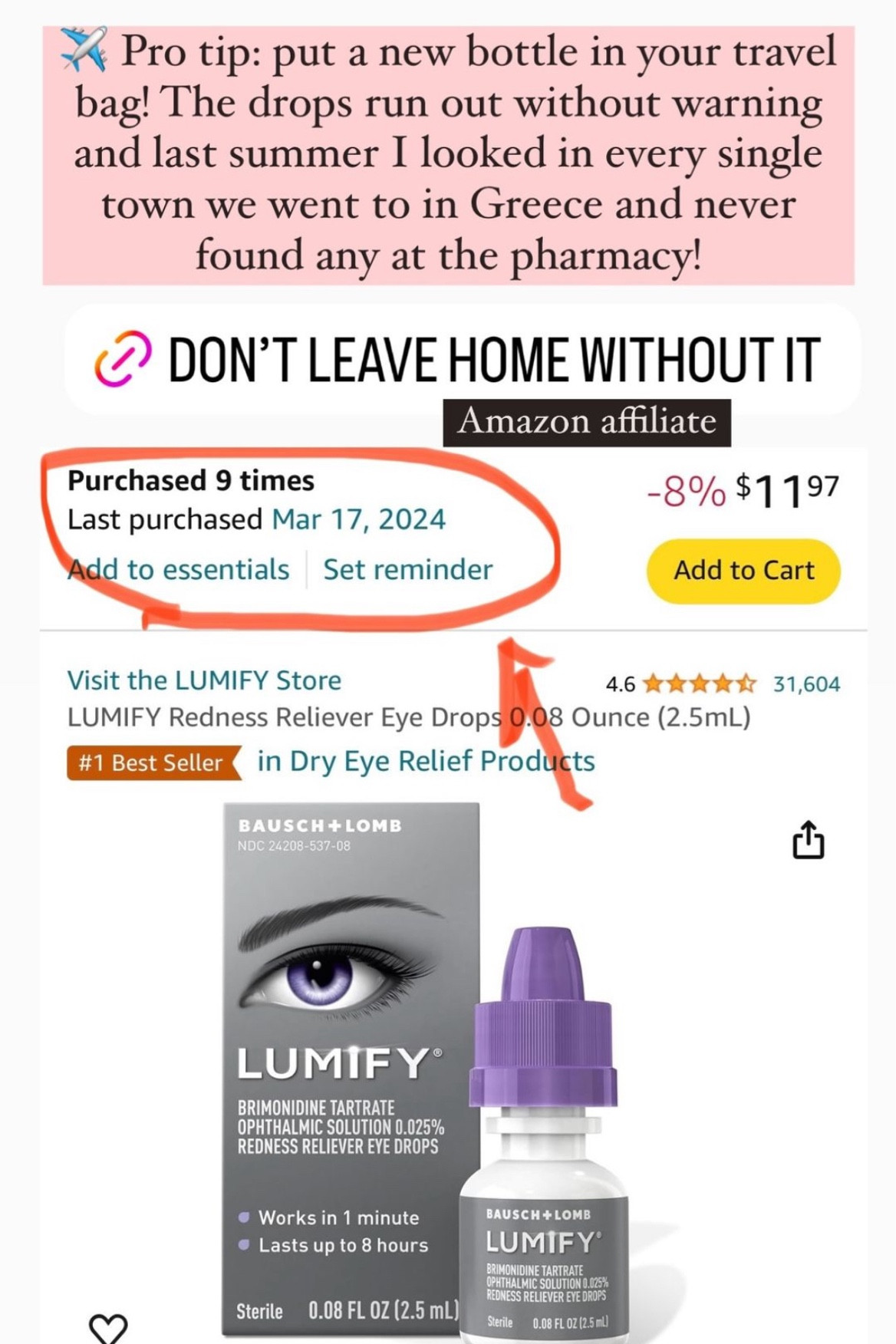
Task: Click the #1 Best Seller badge
Action: click(153, 763)
